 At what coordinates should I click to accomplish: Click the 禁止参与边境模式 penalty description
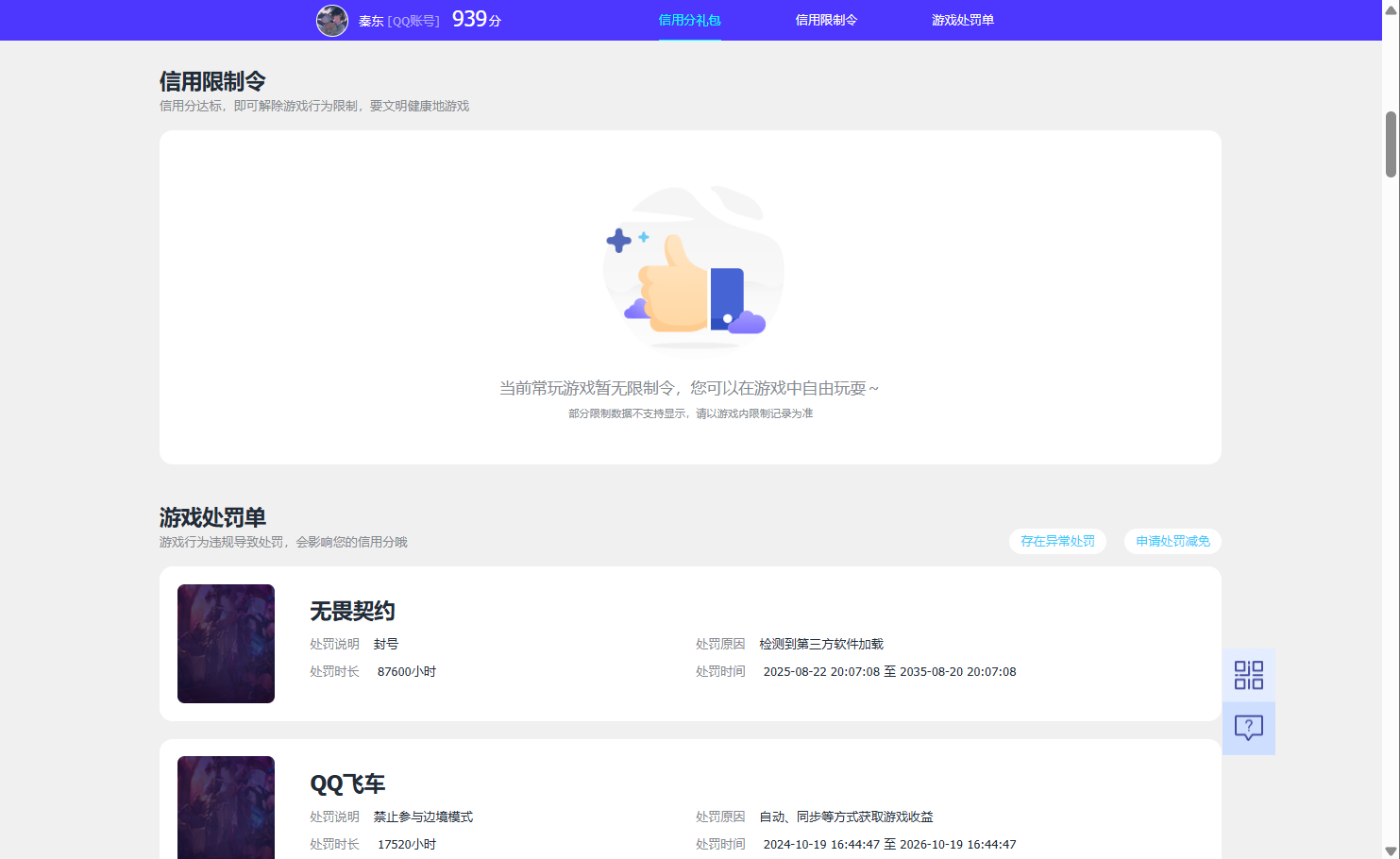423,817
